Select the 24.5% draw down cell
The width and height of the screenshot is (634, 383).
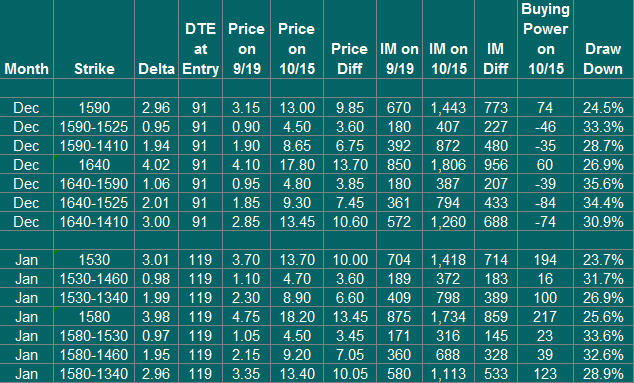603,108
